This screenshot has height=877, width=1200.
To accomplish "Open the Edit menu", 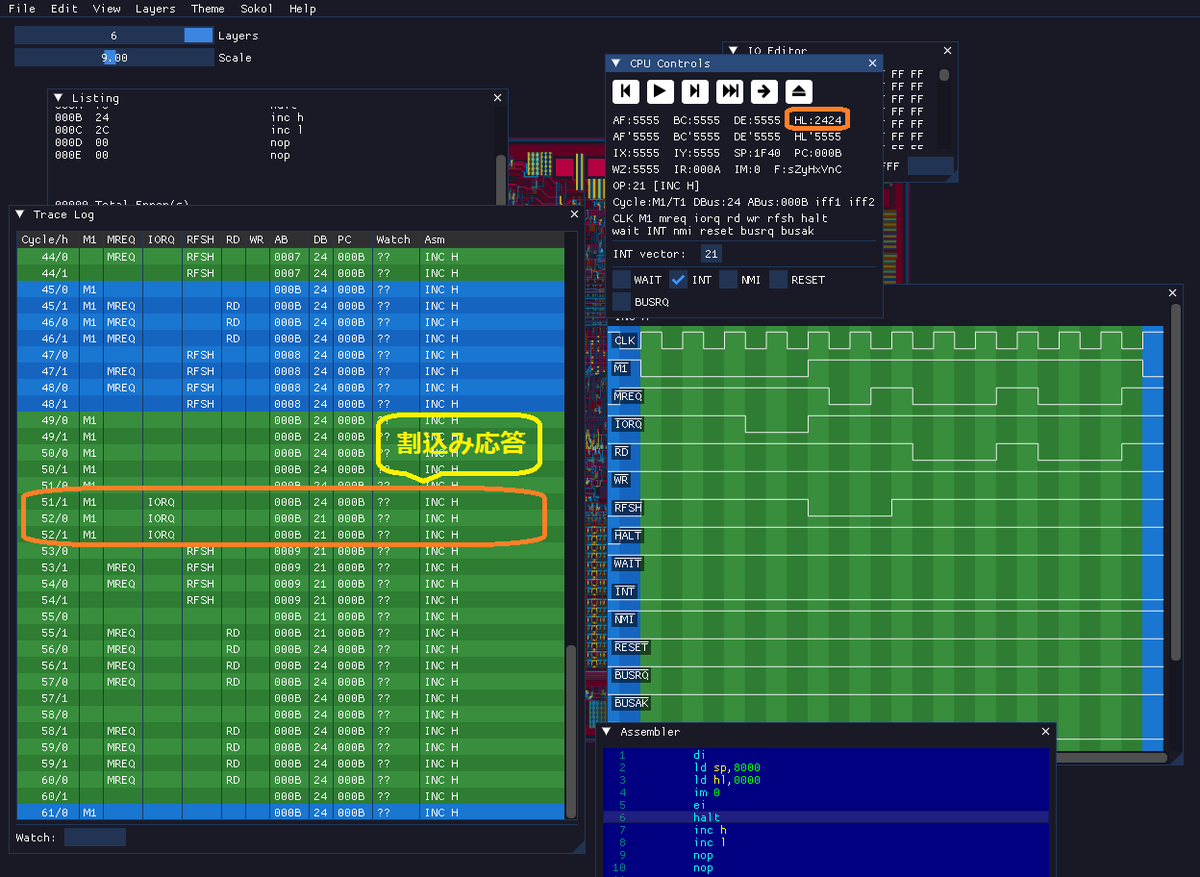I will click(64, 9).
